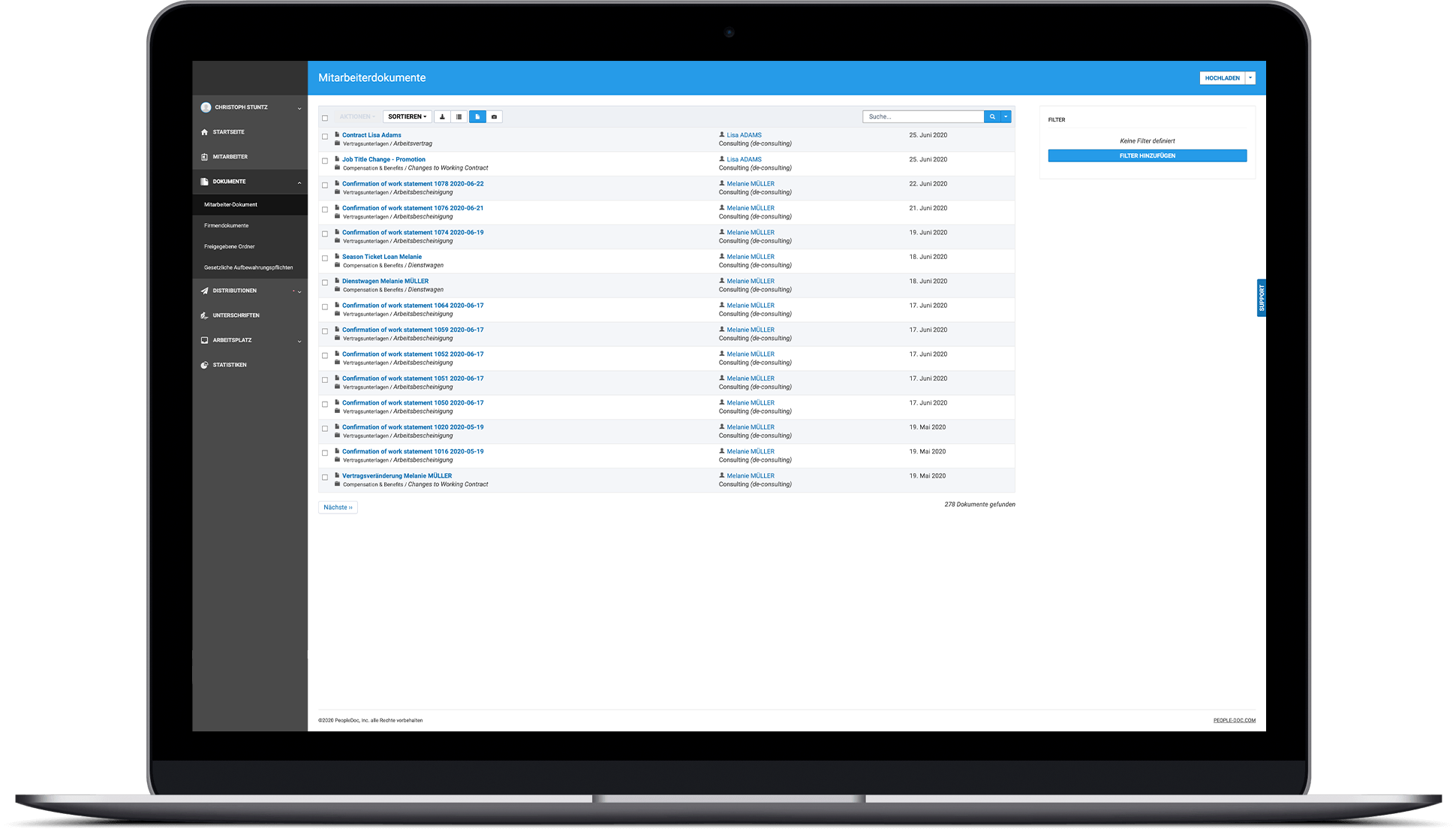
Task: Open the Sortieren dropdown
Action: (406, 116)
